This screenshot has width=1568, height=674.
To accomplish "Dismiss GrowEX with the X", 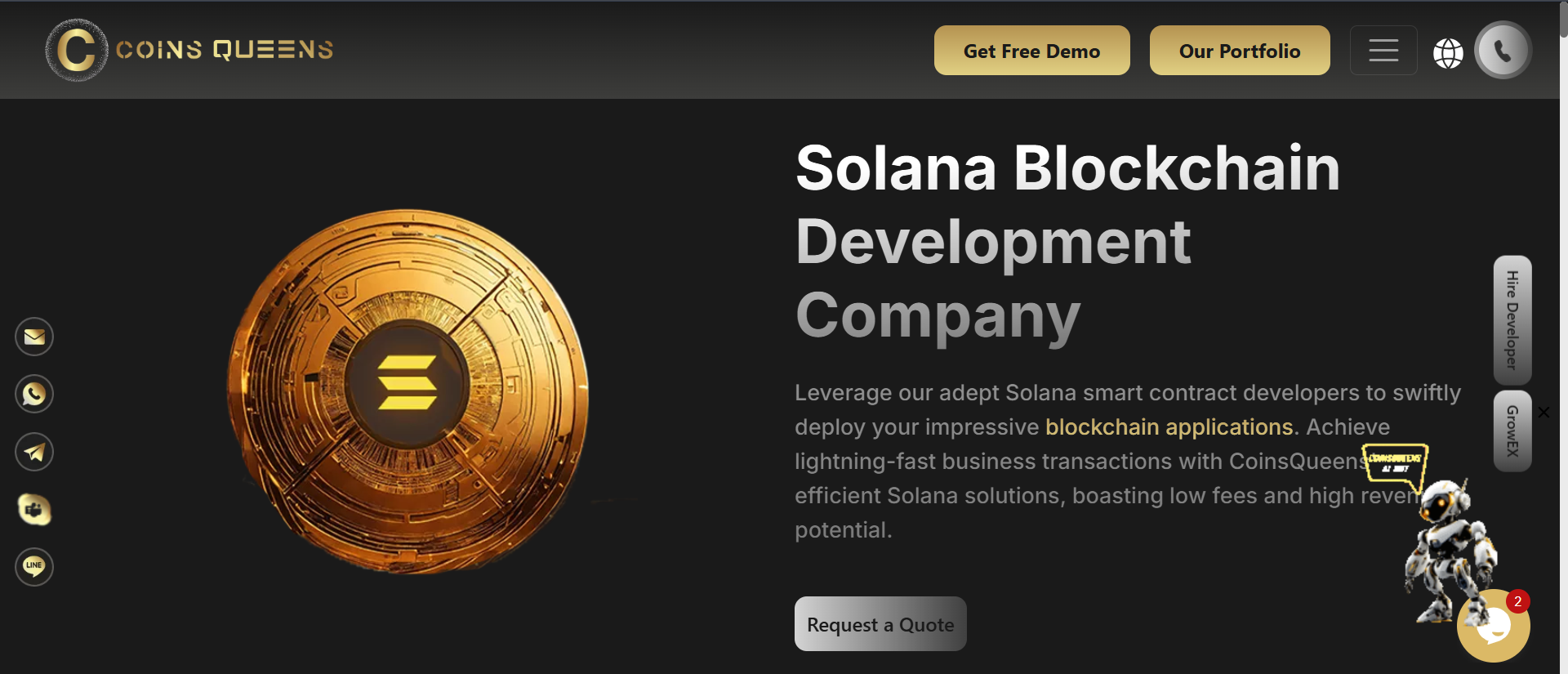I will point(1544,412).
